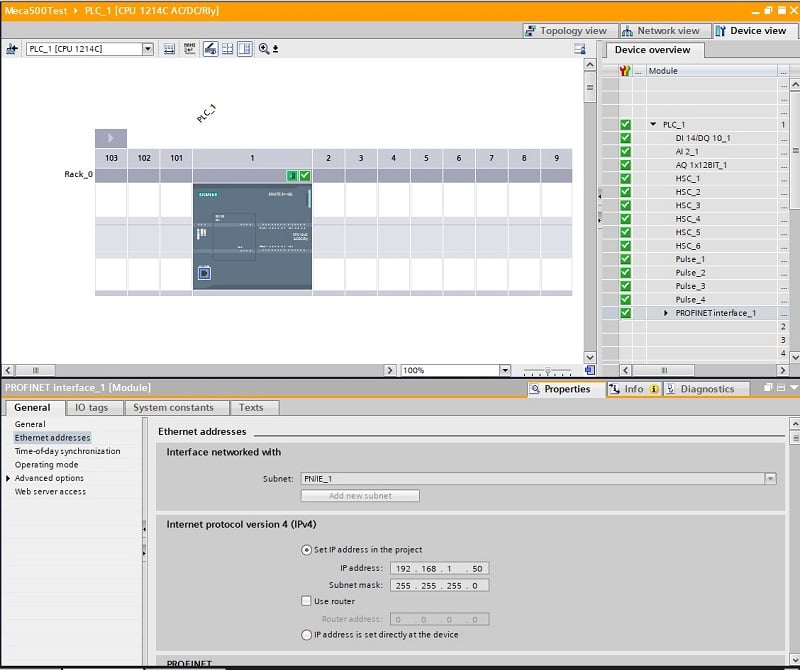Click the green checkmark status icon on rack slot 1
Image resolution: width=800 pixels, height=670 pixels.
click(305, 176)
